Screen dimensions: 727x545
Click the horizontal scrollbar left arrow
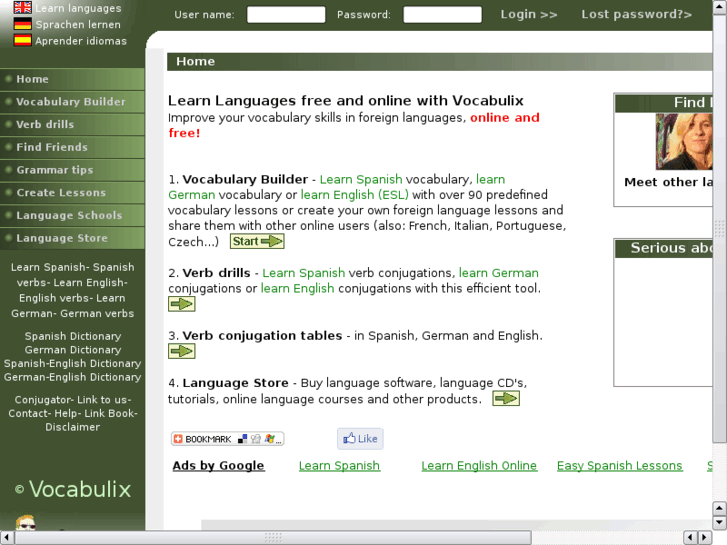6,538
